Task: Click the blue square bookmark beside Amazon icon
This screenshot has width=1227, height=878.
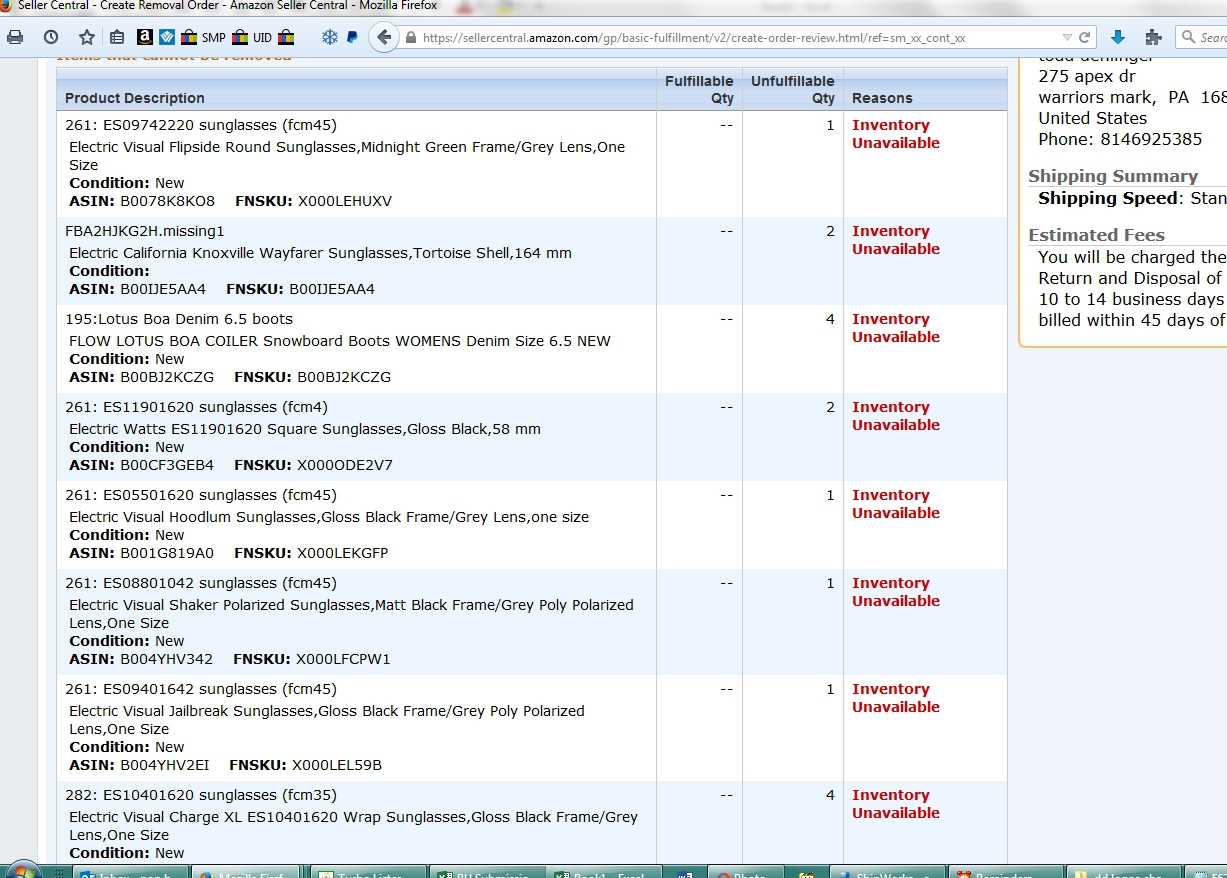Action: [167, 38]
